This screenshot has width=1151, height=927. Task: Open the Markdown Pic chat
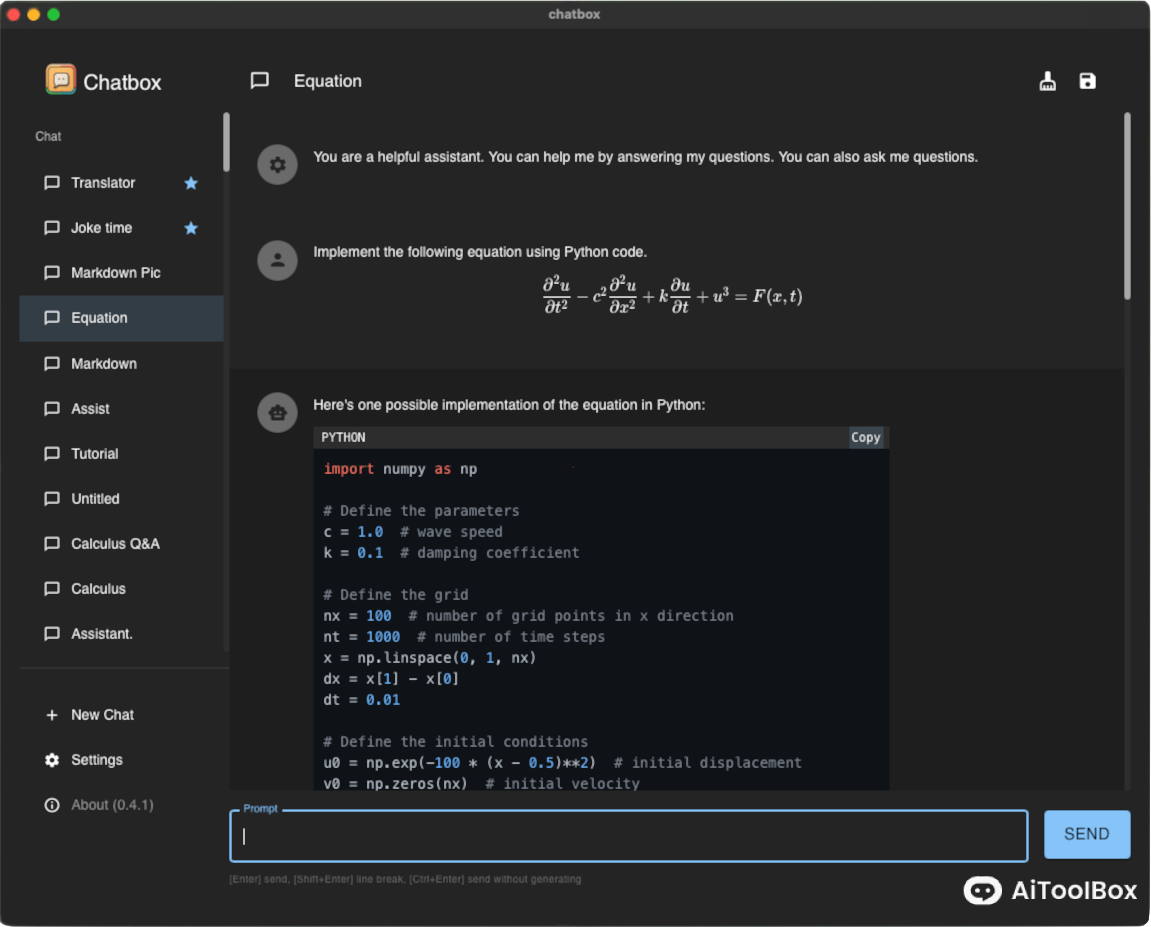115,273
